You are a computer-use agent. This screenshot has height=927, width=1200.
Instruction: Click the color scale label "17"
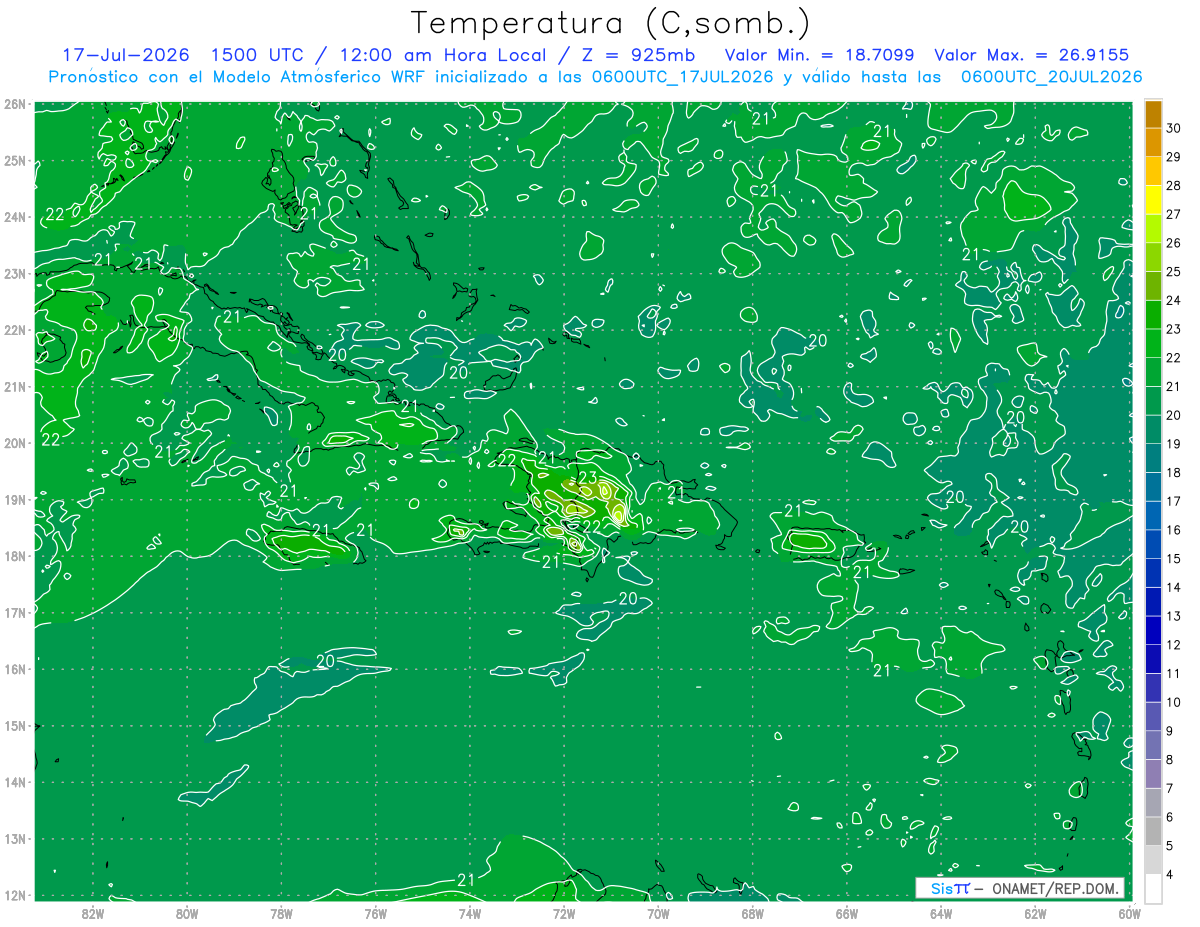(x=1173, y=501)
